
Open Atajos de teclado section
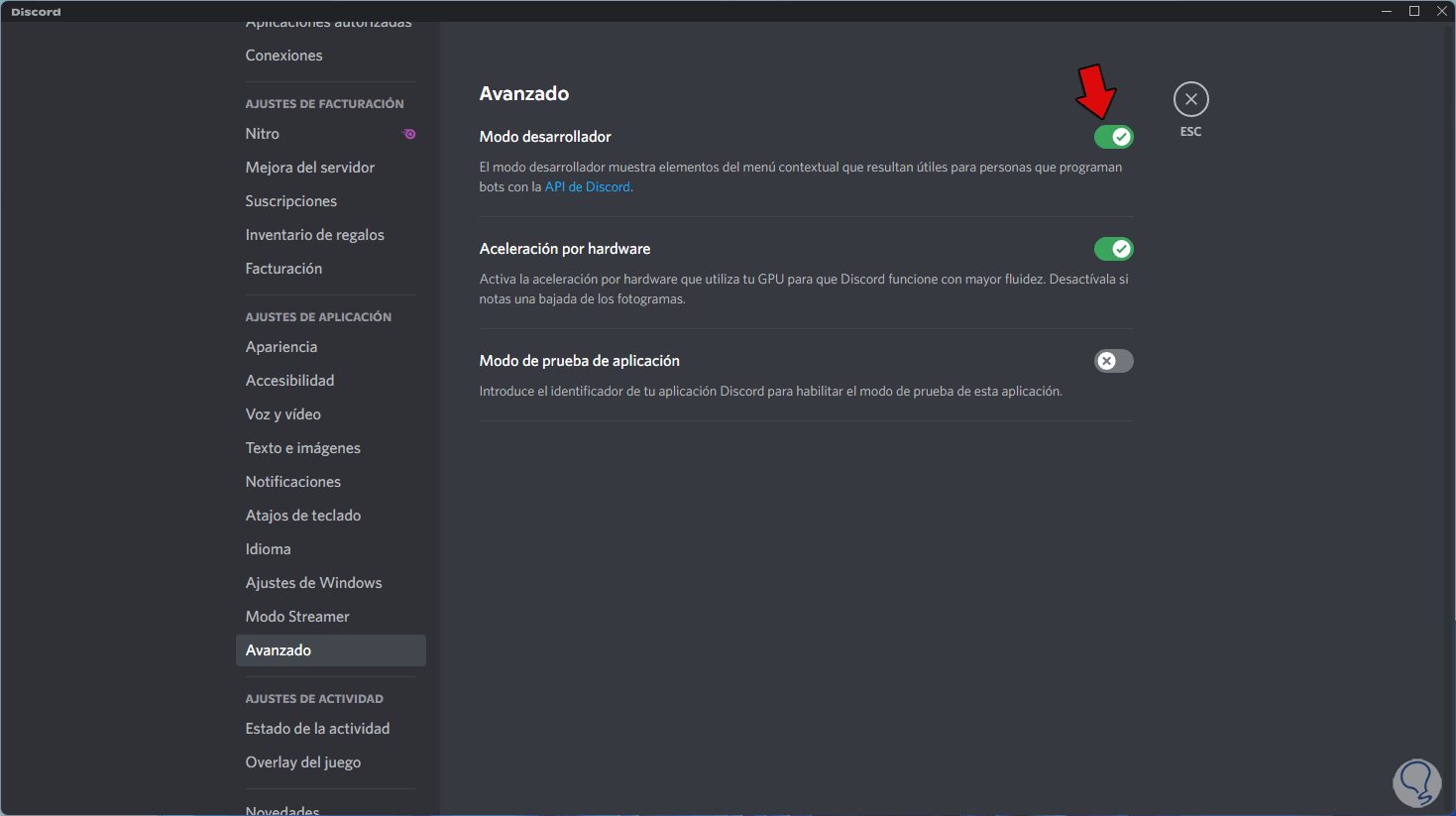(x=303, y=516)
